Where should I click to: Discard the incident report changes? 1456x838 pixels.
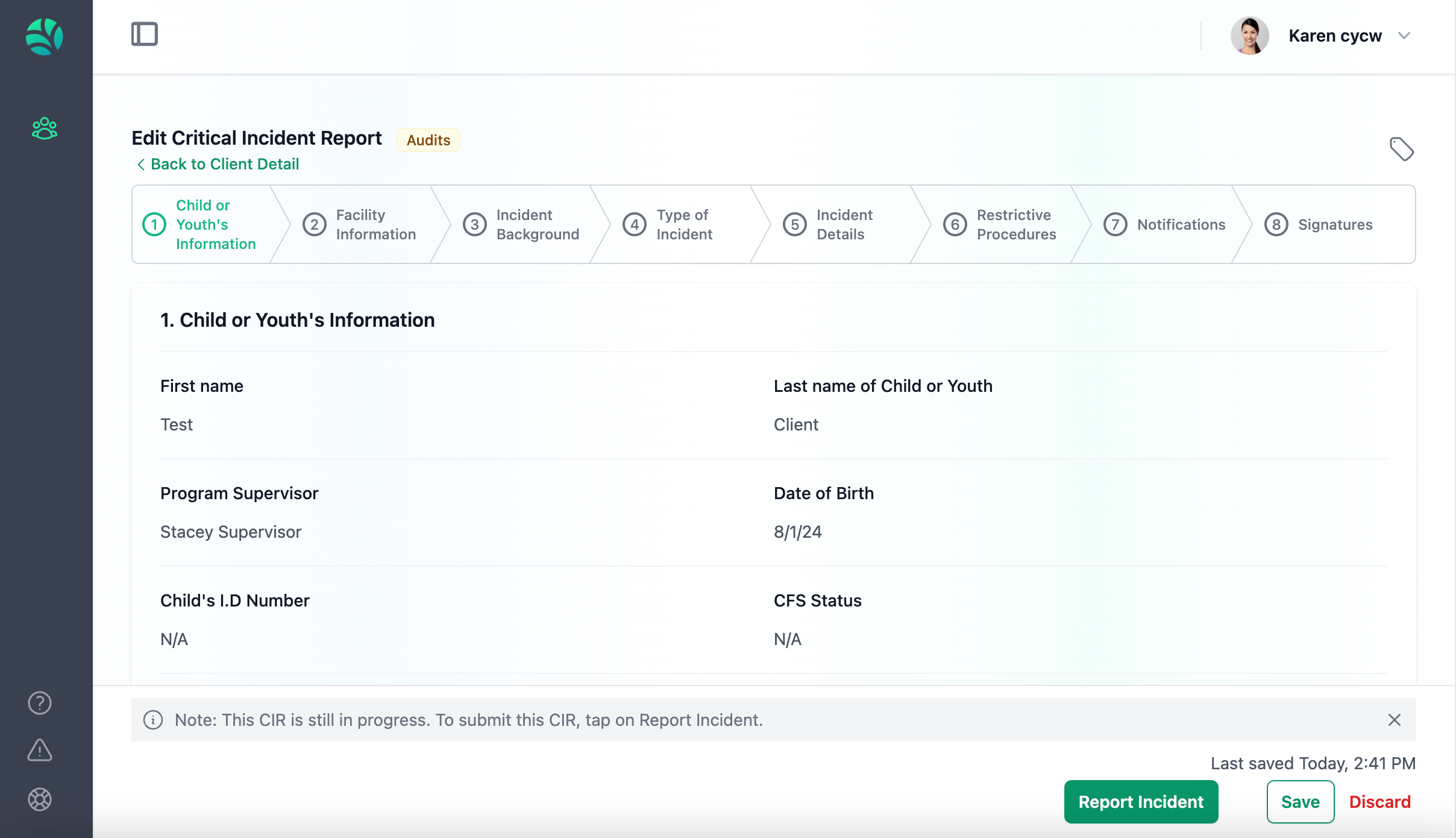point(1379,802)
